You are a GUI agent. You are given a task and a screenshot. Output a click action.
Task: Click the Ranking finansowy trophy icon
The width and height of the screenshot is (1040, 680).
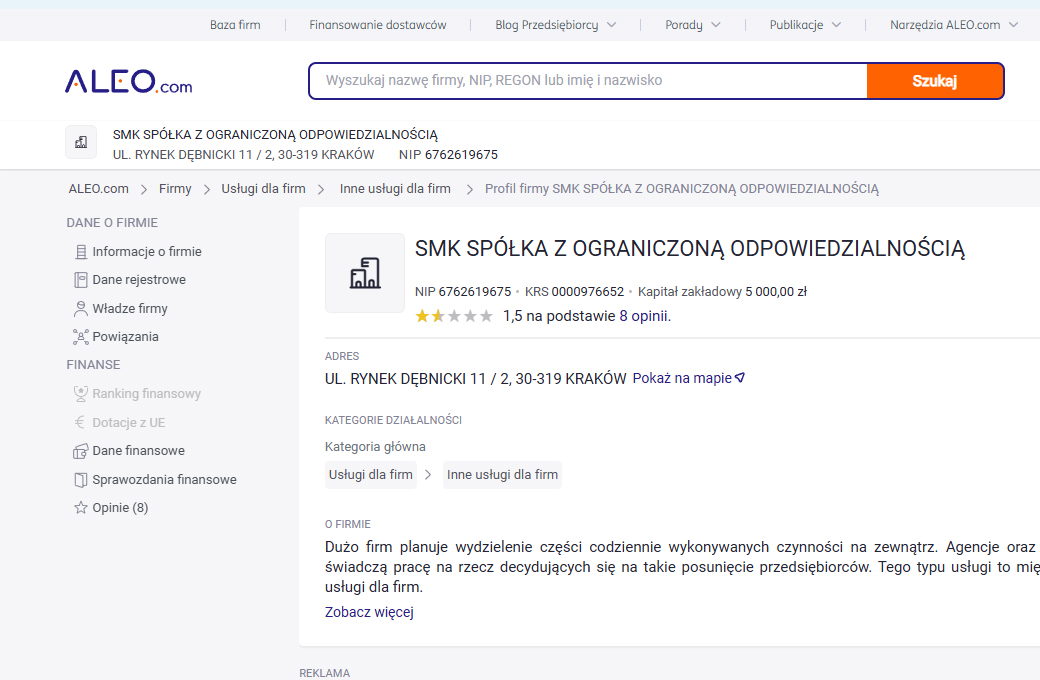tap(81, 394)
